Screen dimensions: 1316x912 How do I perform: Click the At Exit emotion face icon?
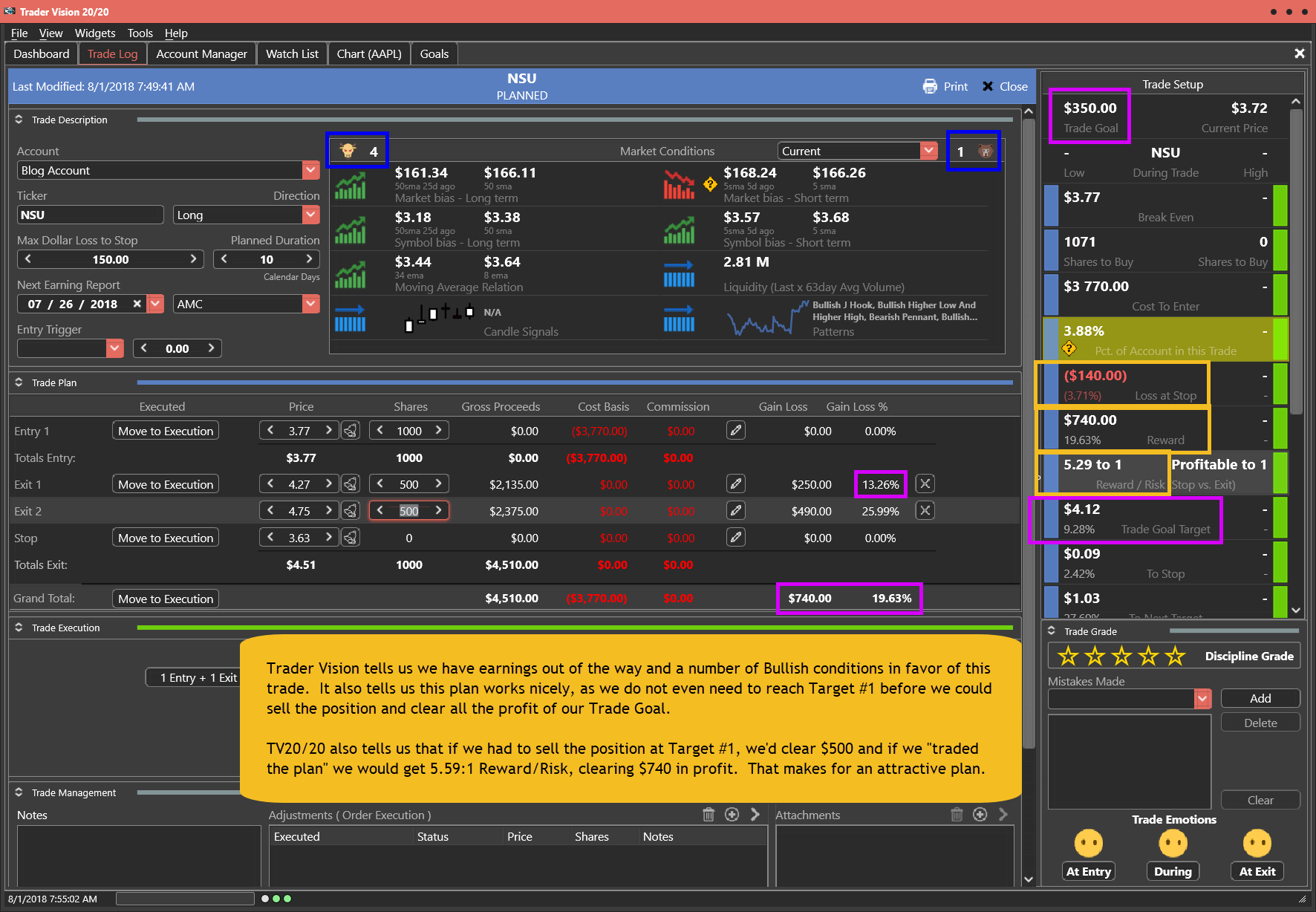[x=1257, y=843]
